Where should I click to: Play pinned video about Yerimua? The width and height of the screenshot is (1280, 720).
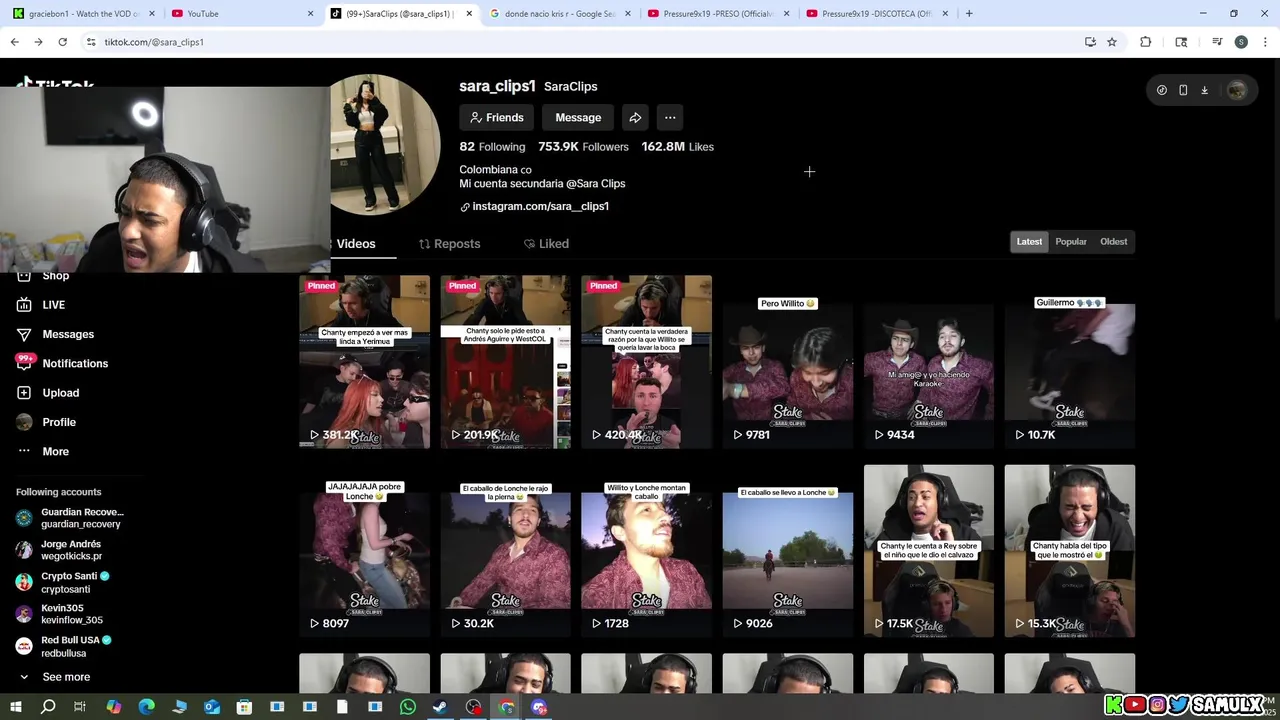point(364,362)
